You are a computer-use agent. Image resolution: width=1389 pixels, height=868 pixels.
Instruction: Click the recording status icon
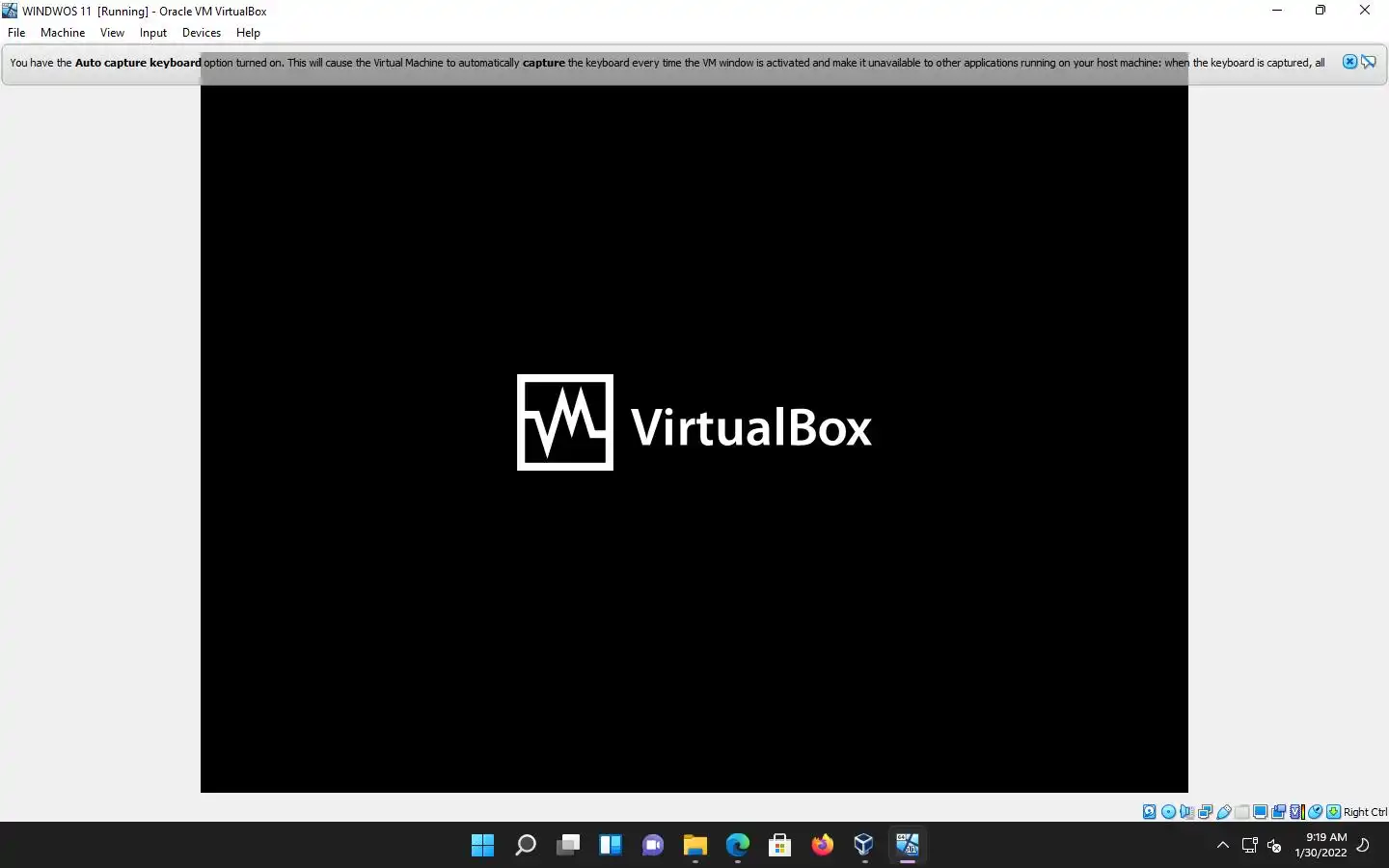click(x=1278, y=812)
